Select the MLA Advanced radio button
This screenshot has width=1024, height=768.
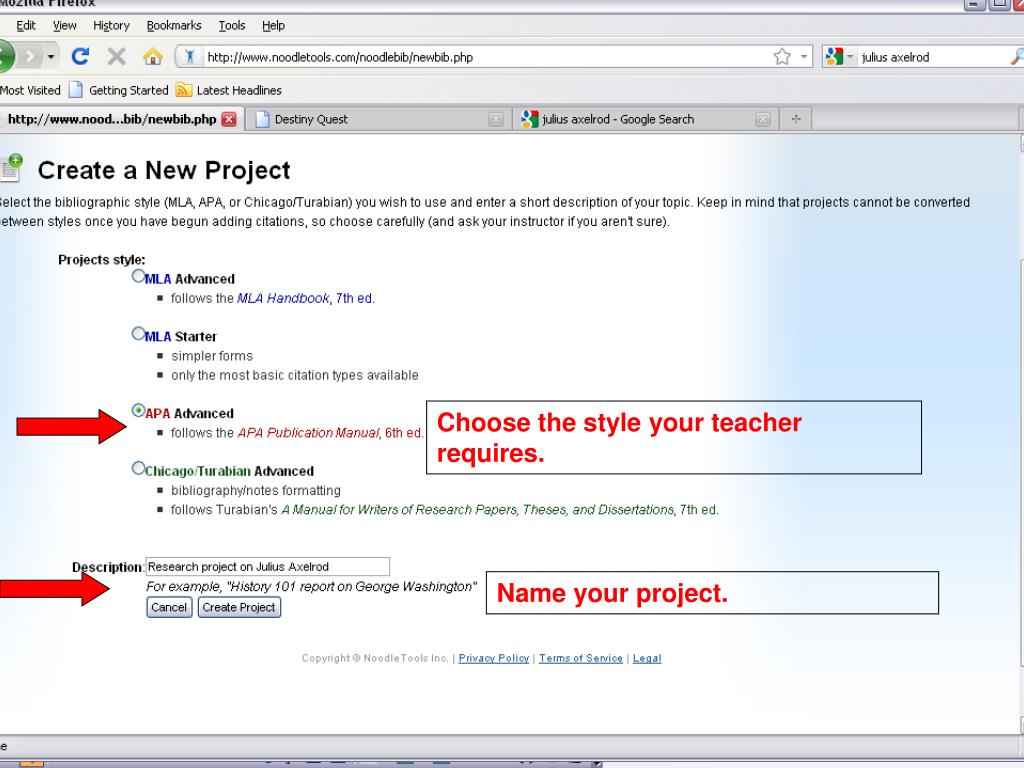pos(138,276)
